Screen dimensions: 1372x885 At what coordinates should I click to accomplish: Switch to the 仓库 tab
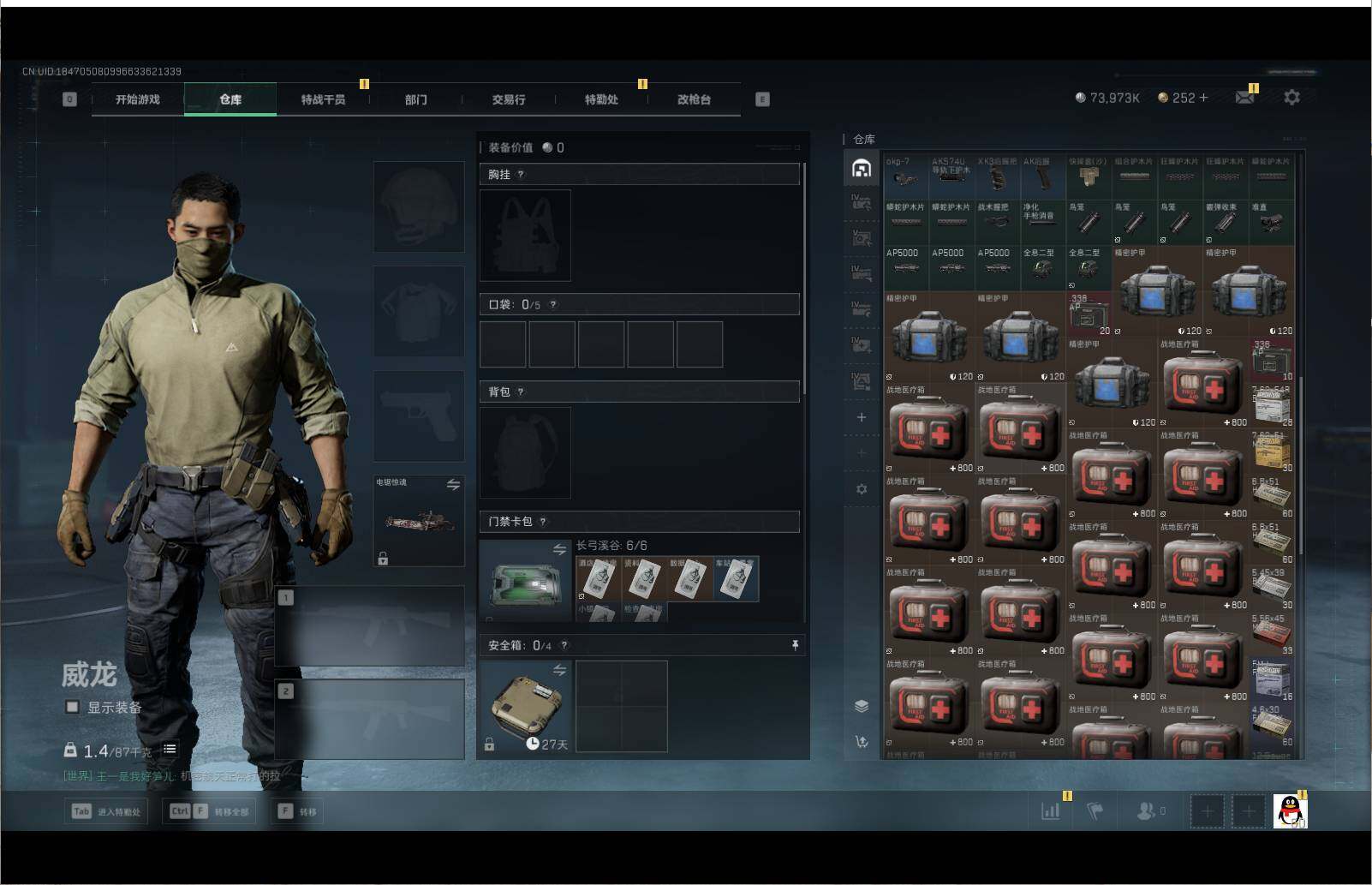(x=230, y=99)
